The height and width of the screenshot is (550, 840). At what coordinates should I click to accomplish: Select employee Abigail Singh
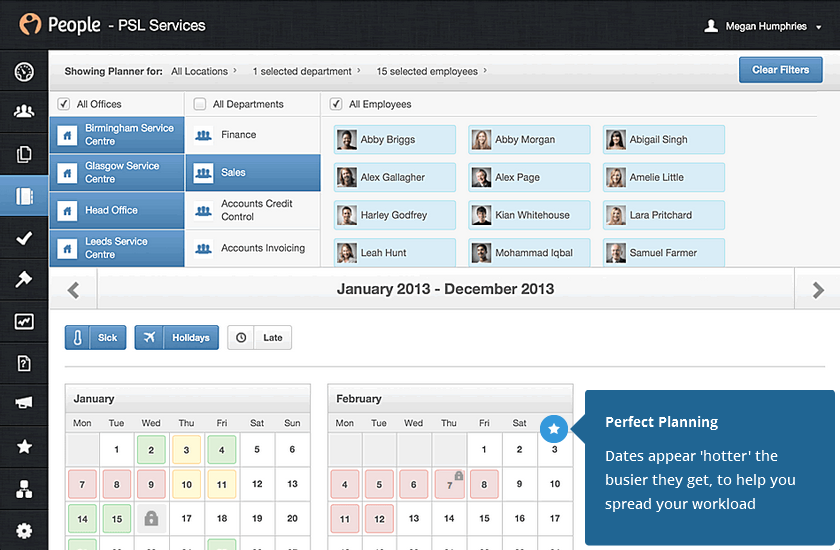664,140
